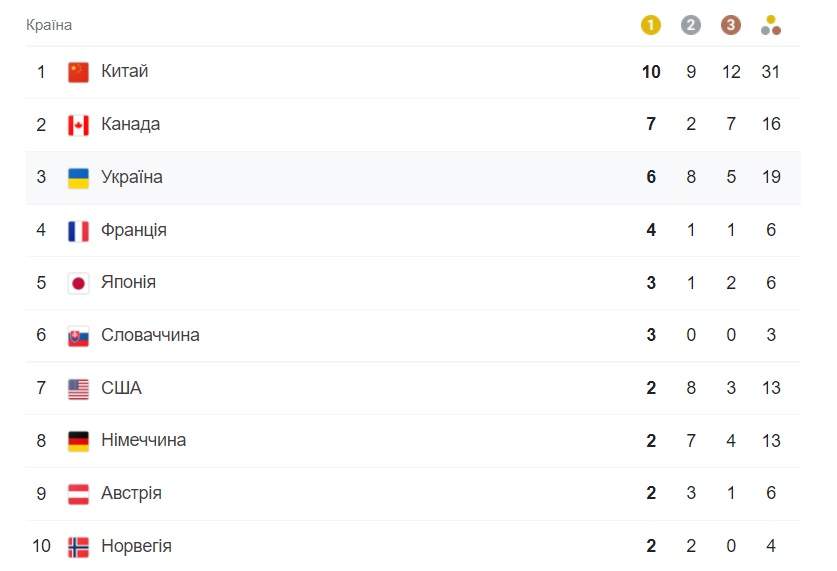The width and height of the screenshot is (837, 571).
Task: Click the Slovakia flag icon
Action: (x=78, y=336)
